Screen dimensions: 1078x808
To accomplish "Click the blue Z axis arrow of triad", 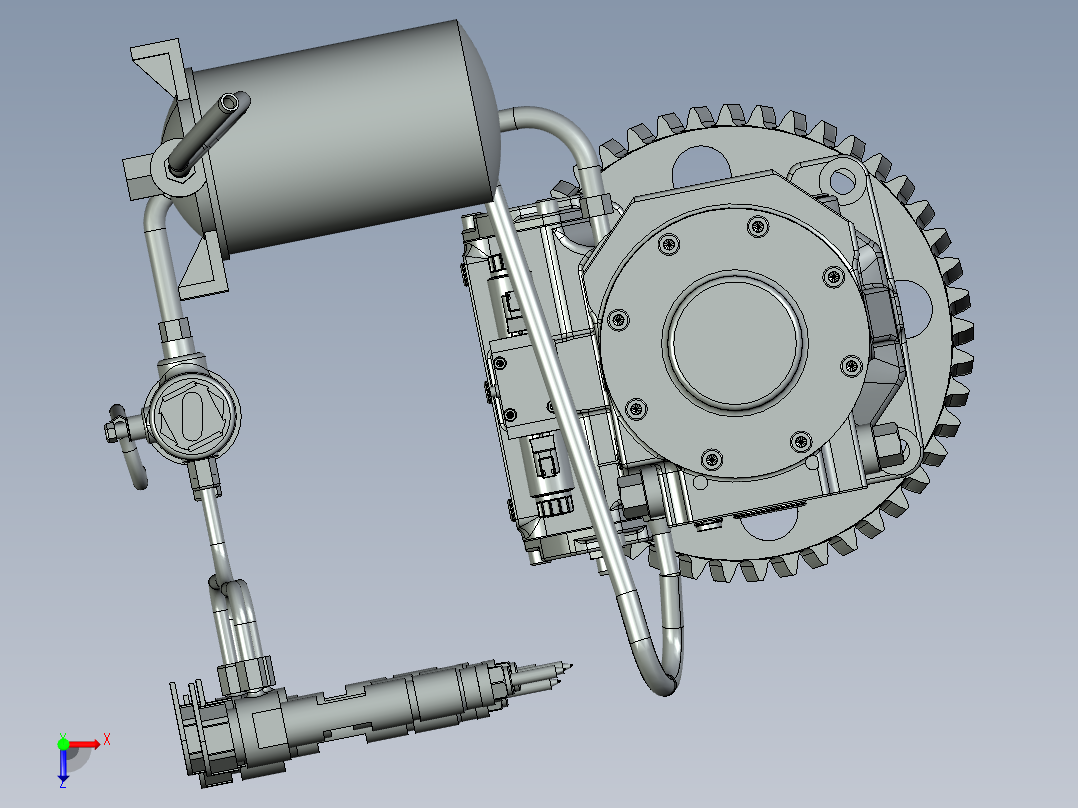I will pos(63,766).
